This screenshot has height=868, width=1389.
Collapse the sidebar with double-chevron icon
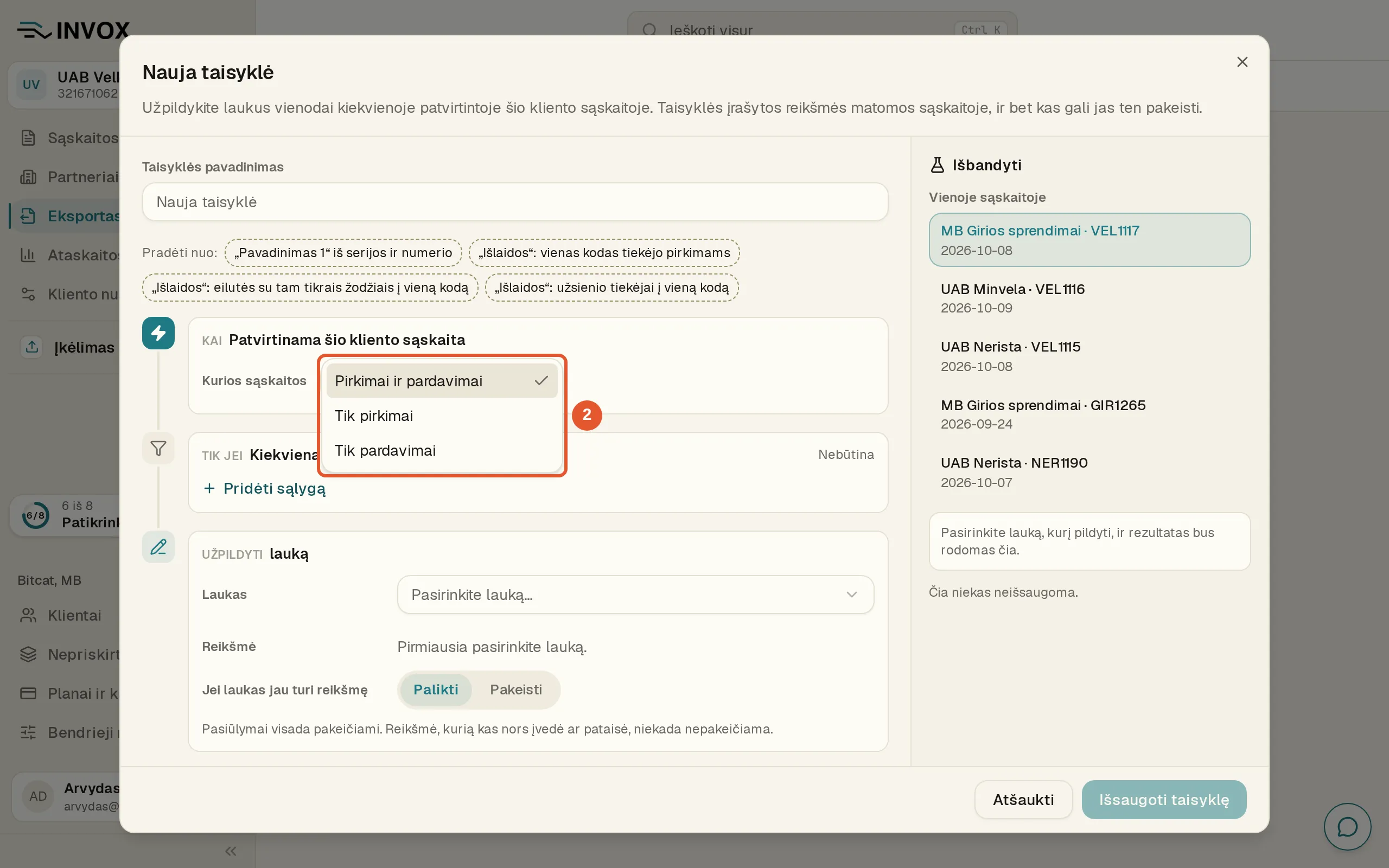[231, 851]
